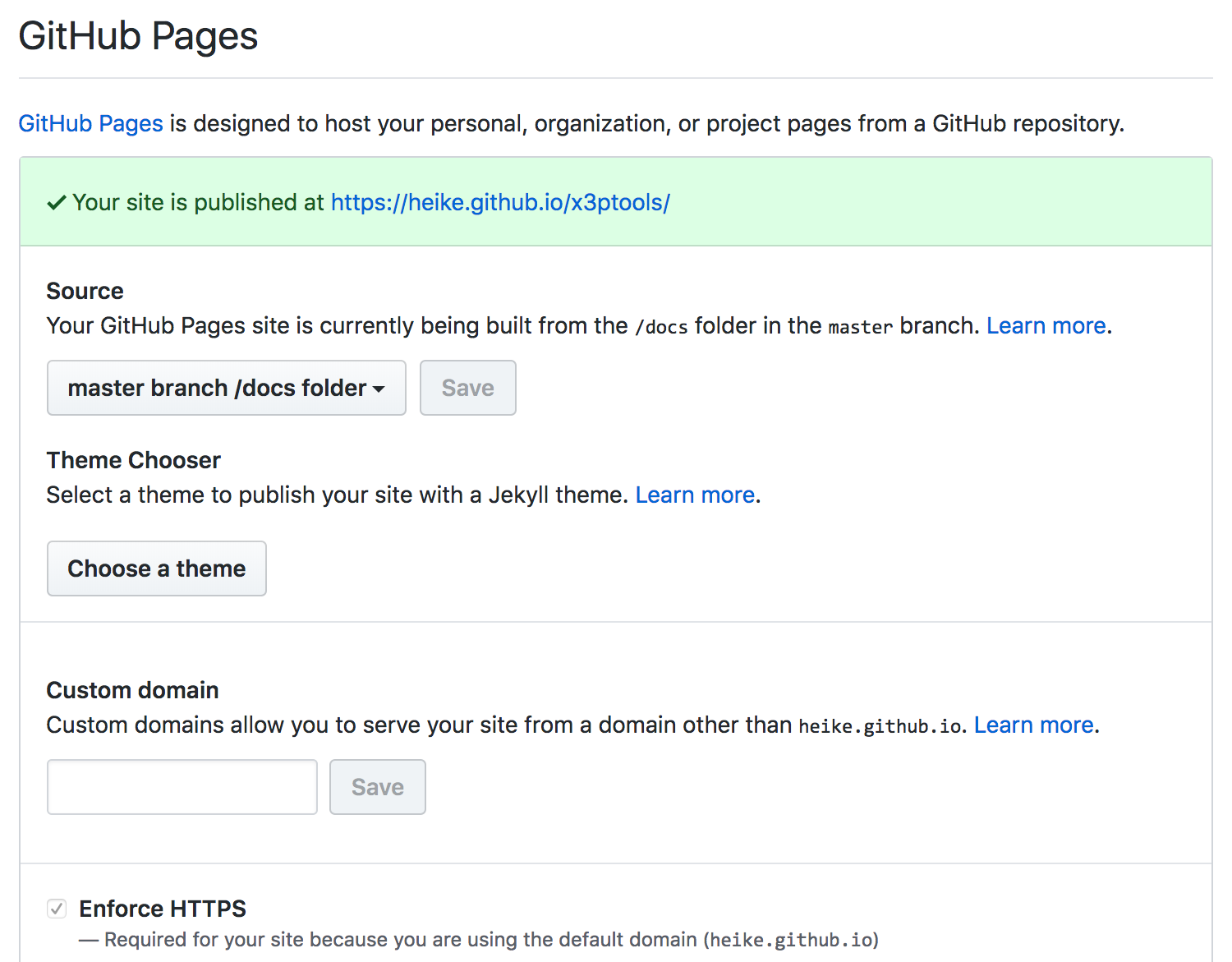Click the master code text in Source description
The width and height of the screenshot is (1232, 962).
[860, 327]
